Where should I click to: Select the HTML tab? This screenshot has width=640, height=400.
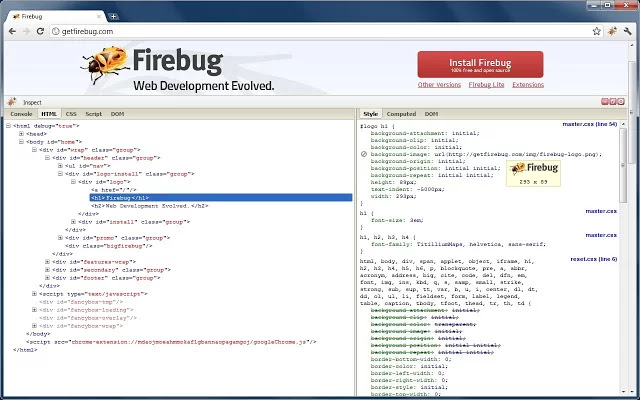coord(49,114)
